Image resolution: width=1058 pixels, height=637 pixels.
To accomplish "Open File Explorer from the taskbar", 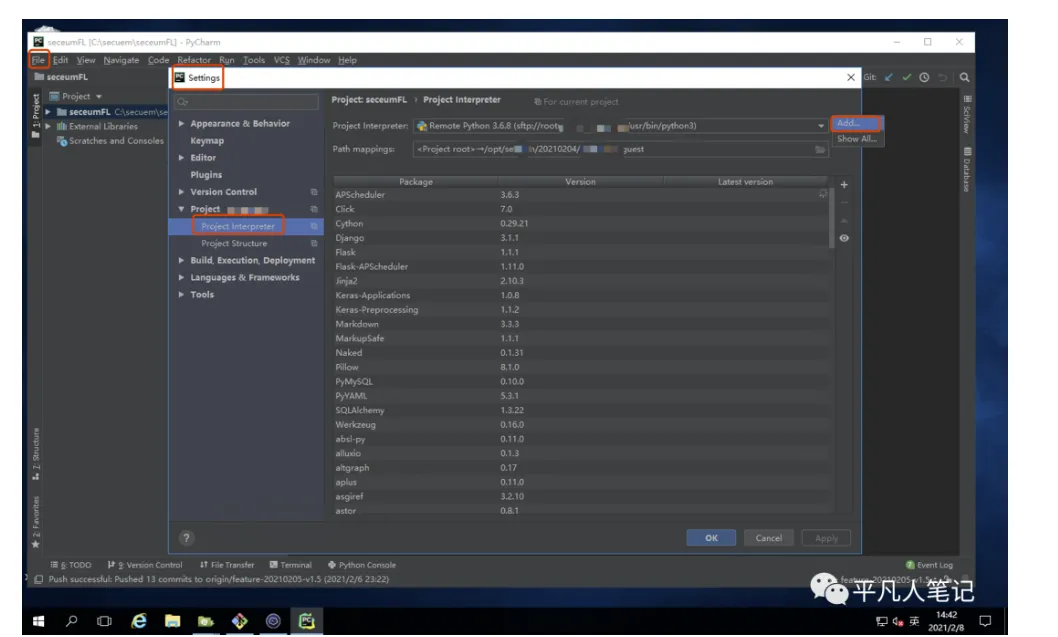I will (x=173, y=621).
